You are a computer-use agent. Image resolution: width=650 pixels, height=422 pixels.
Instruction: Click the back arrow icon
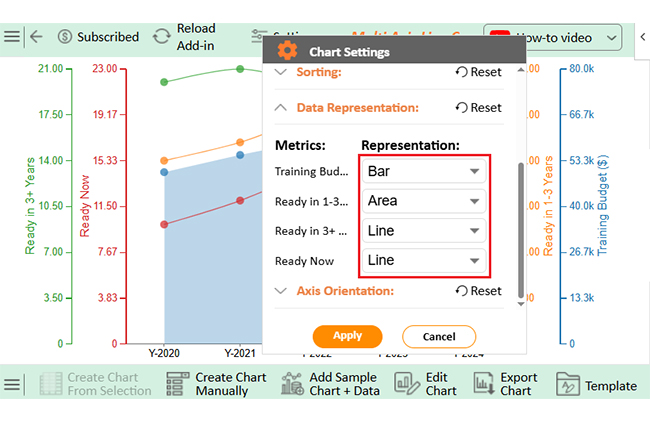pyautogui.click(x=36, y=36)
